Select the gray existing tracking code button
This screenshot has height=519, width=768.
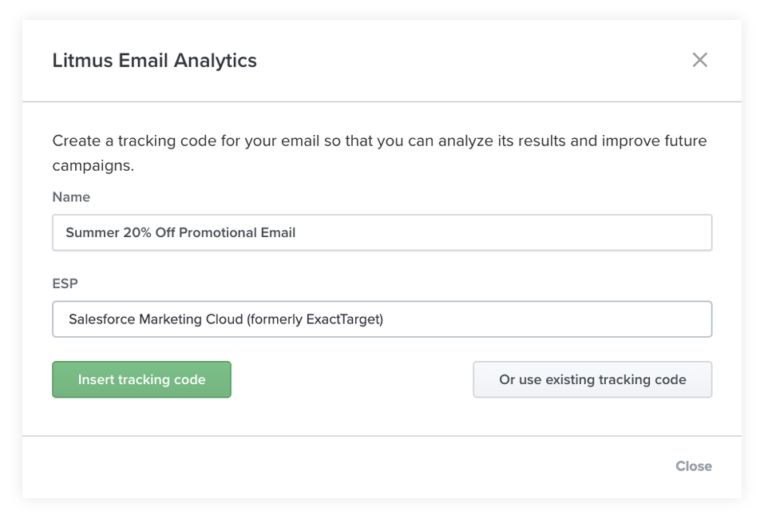tap(592, 379)
